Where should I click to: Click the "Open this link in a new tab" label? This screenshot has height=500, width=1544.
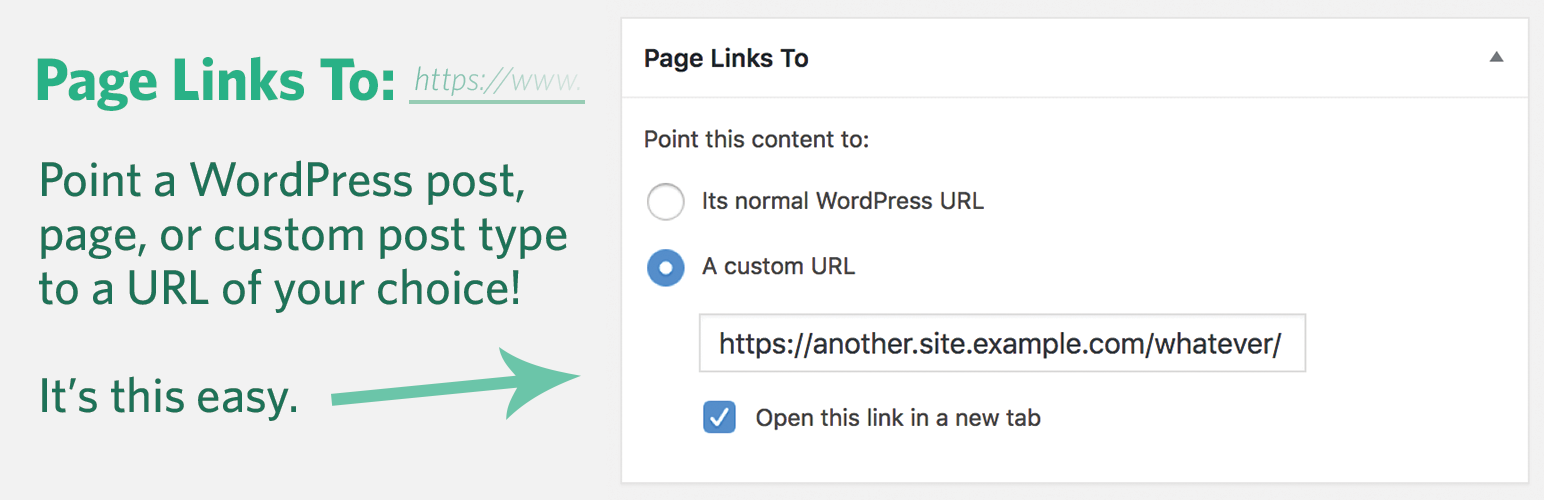point(897,417)
